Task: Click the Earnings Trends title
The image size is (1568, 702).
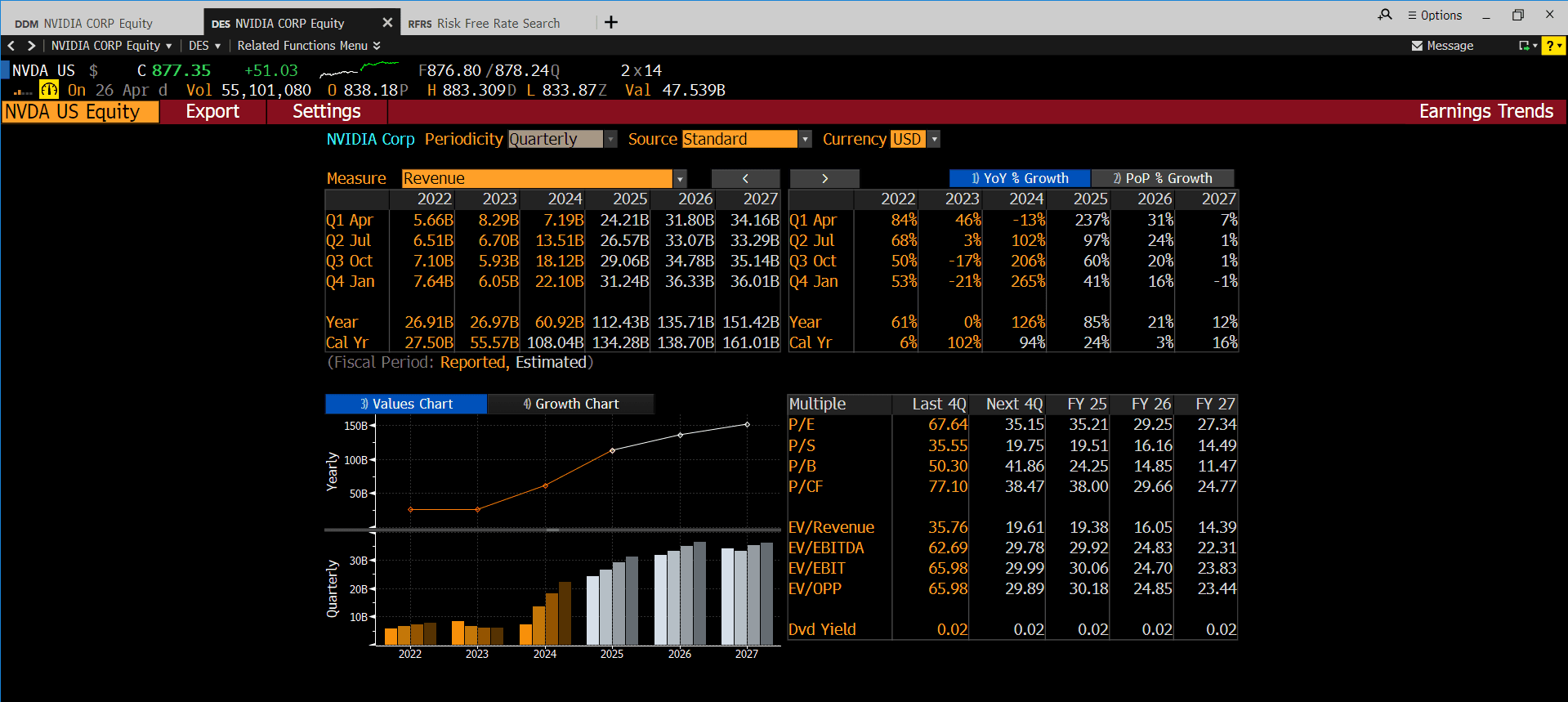Action: click(x=1485, y=111)
